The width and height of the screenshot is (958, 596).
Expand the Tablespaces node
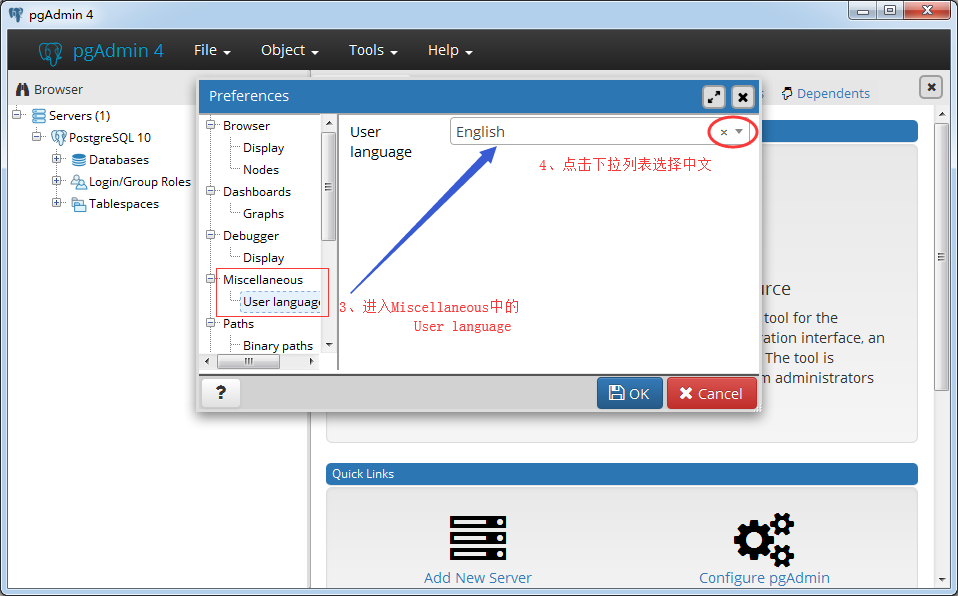click(x=57, y=202)
